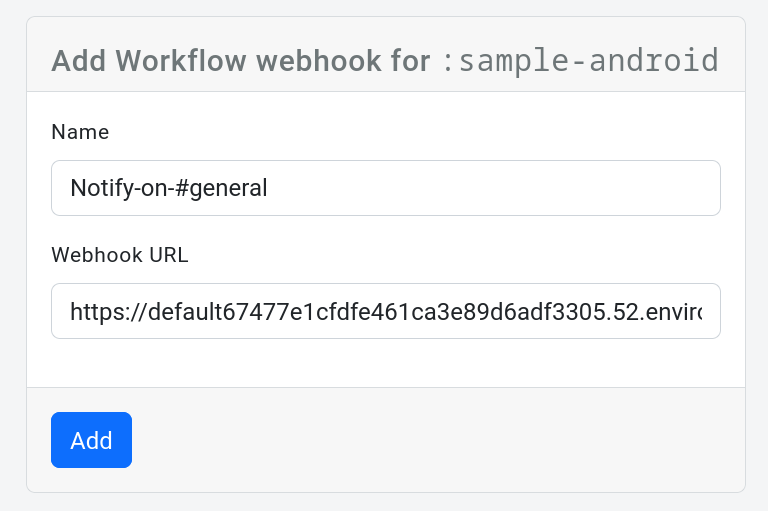Click into the Webhook URL field

tap(385, 311)
